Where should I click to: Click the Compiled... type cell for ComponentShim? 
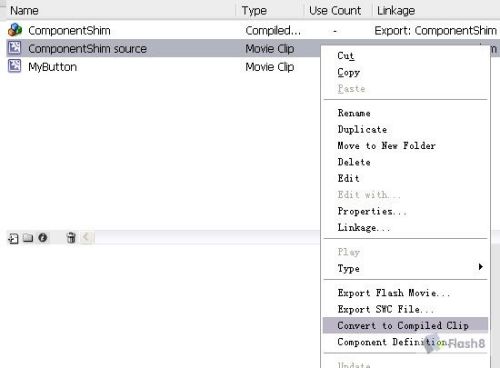[x=273, y=31]
